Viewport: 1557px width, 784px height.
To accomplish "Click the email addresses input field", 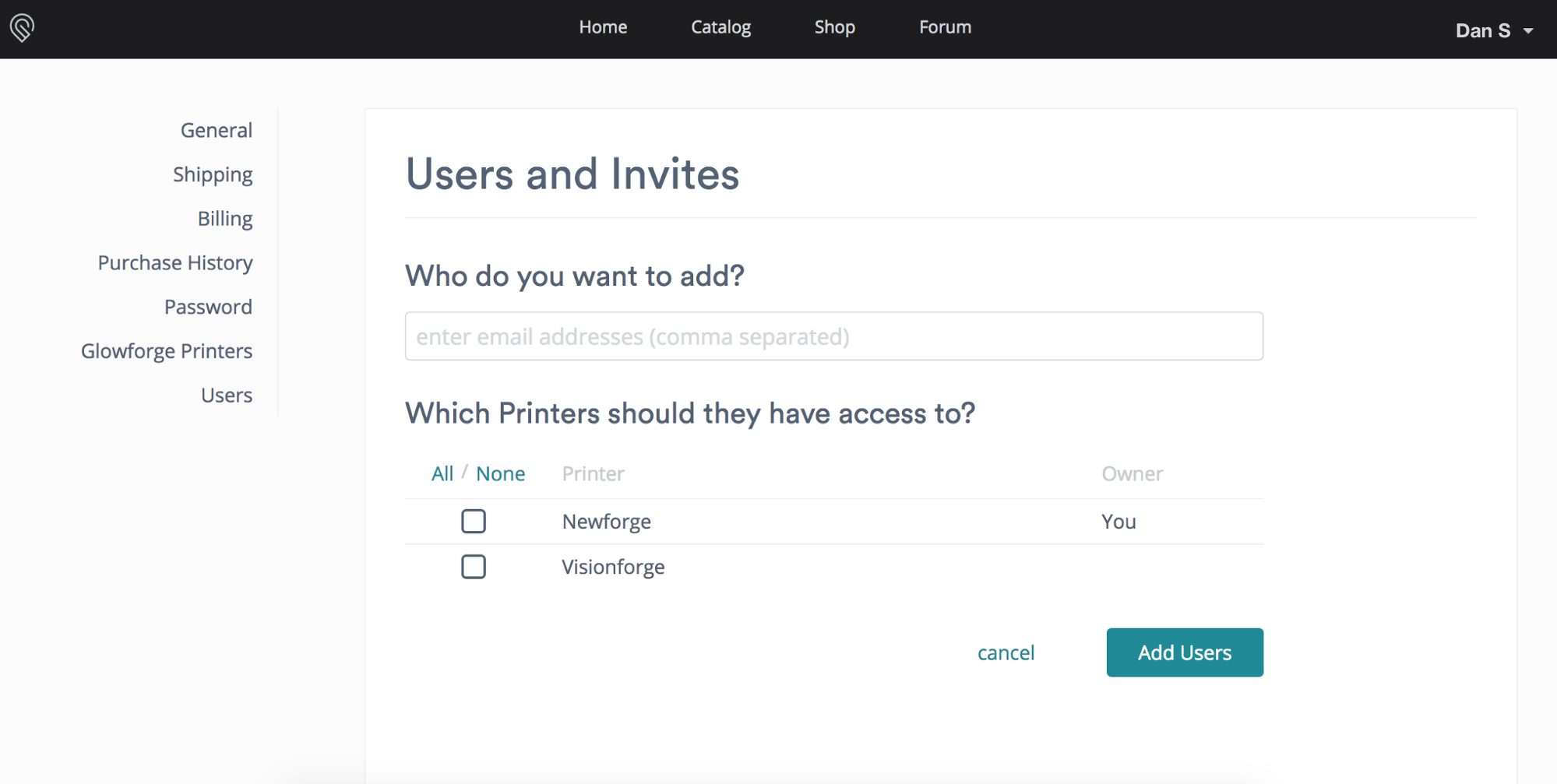I will click(833, 336).
